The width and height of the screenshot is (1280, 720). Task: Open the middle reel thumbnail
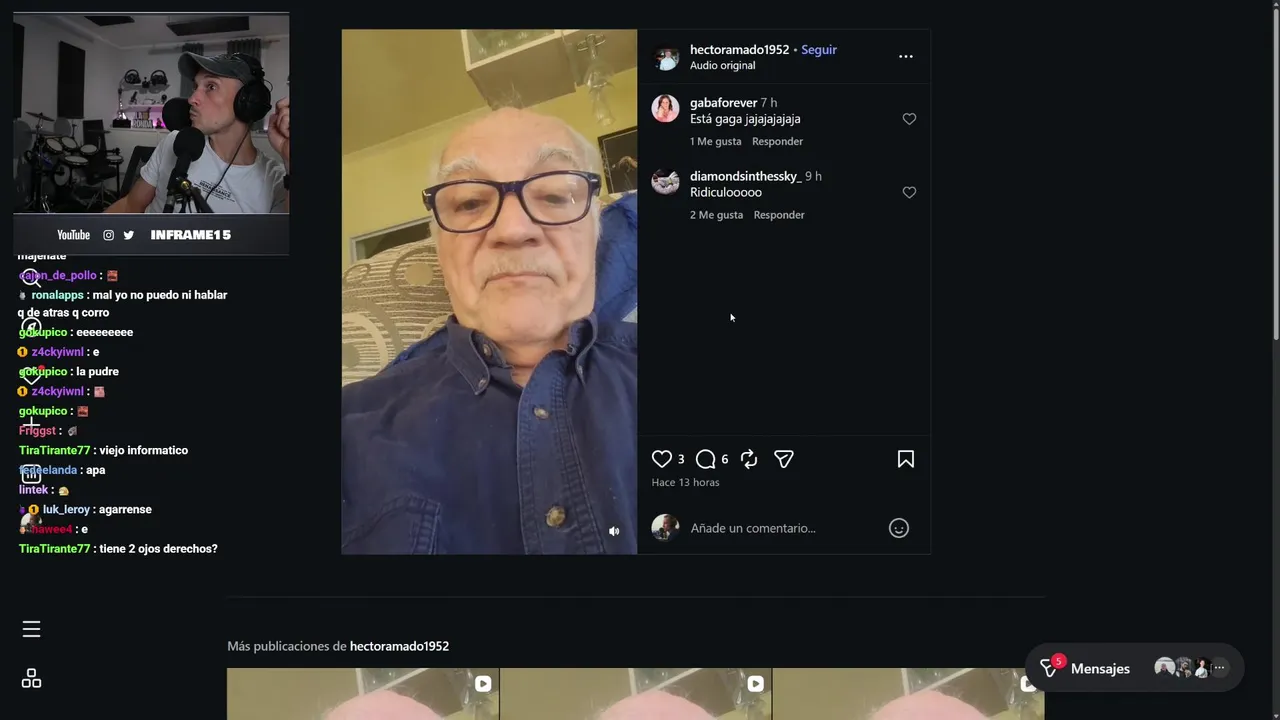tap(635, 694)
